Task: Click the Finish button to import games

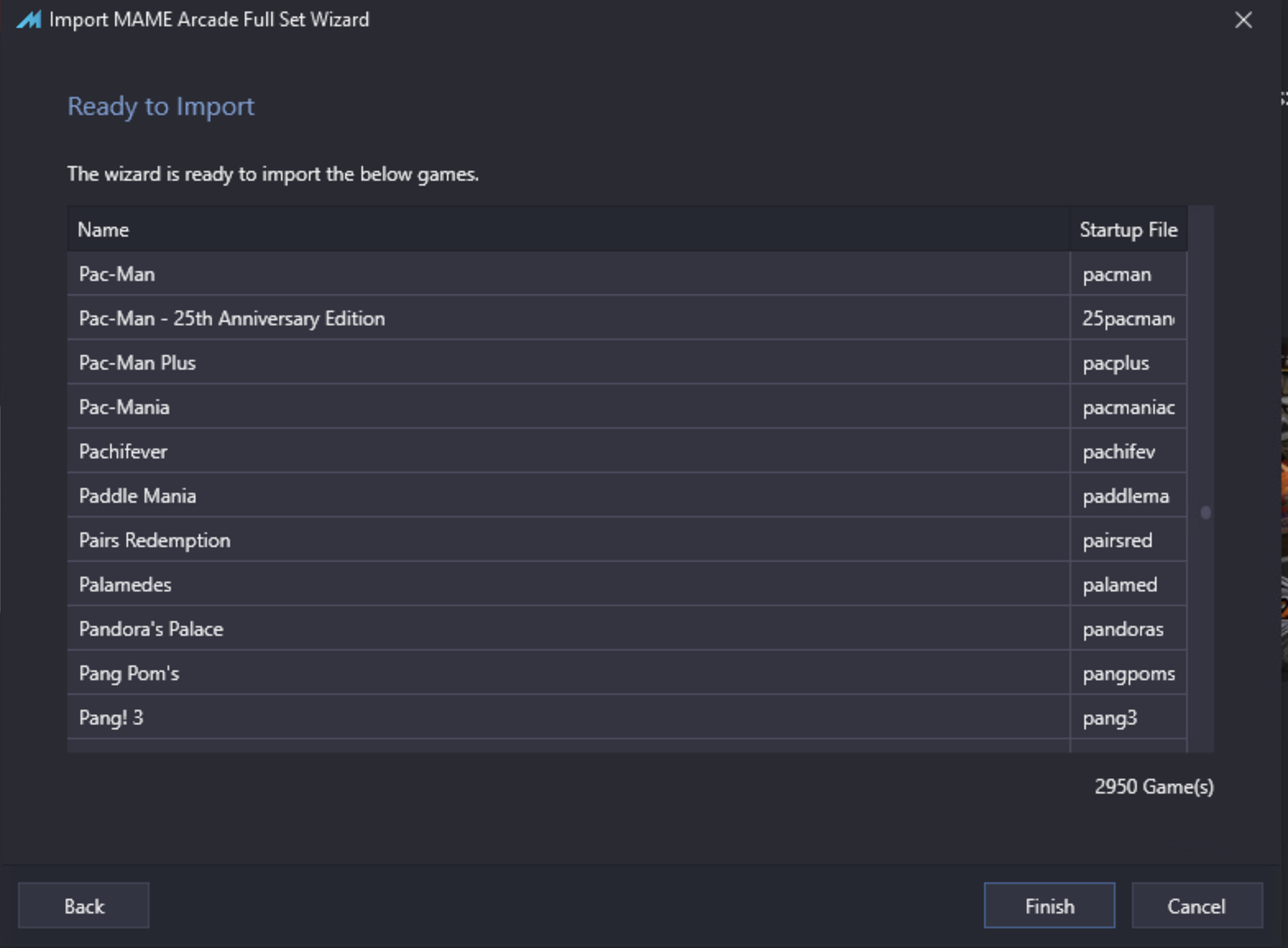Action: point(1049,905)
